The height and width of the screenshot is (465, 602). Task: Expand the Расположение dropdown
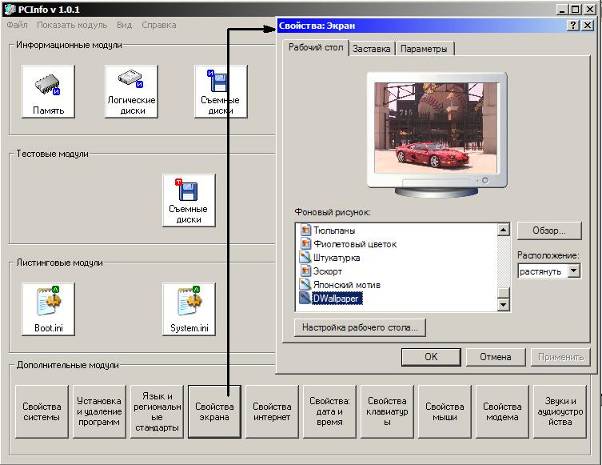(573, 270)
